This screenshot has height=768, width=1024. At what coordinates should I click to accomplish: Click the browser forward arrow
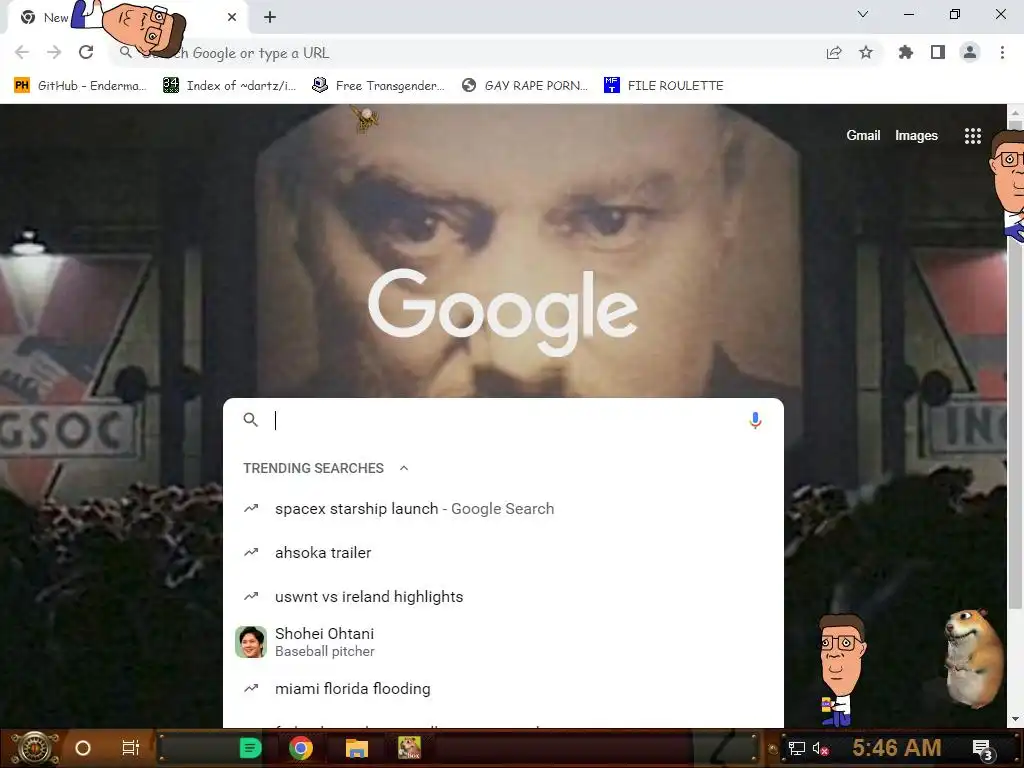(54, 52)
